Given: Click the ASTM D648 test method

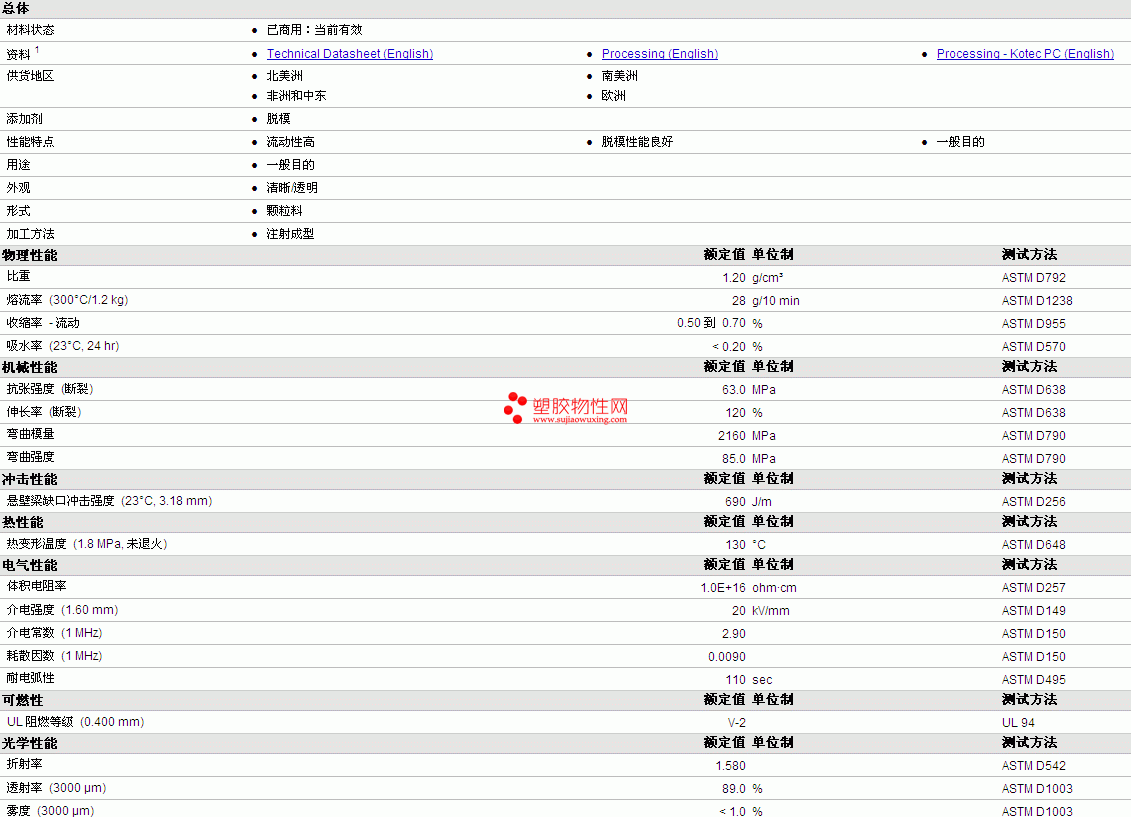Looking at the screenshot, I should coord(1034,544).
